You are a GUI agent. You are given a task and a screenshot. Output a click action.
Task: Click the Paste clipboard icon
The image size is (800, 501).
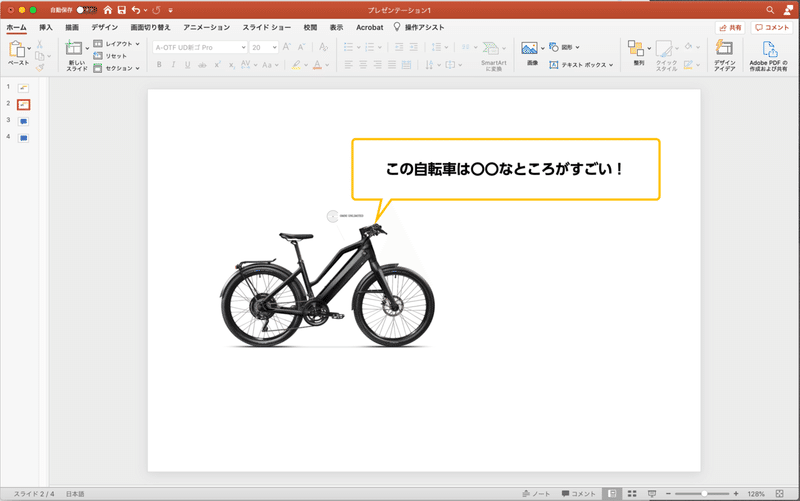17,49
